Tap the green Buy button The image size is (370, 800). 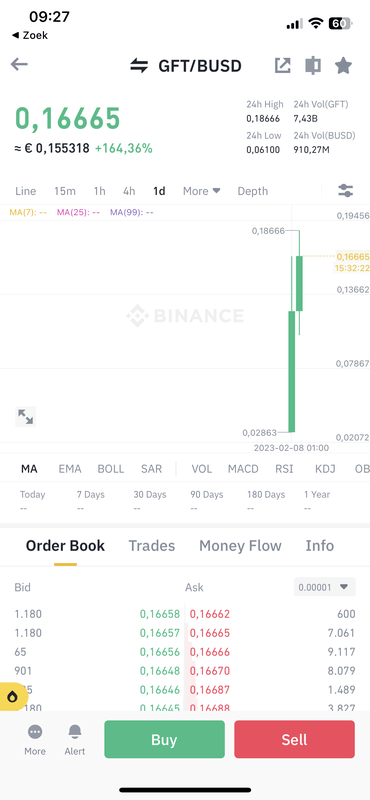pyautogui.click(x=164, y=739)
